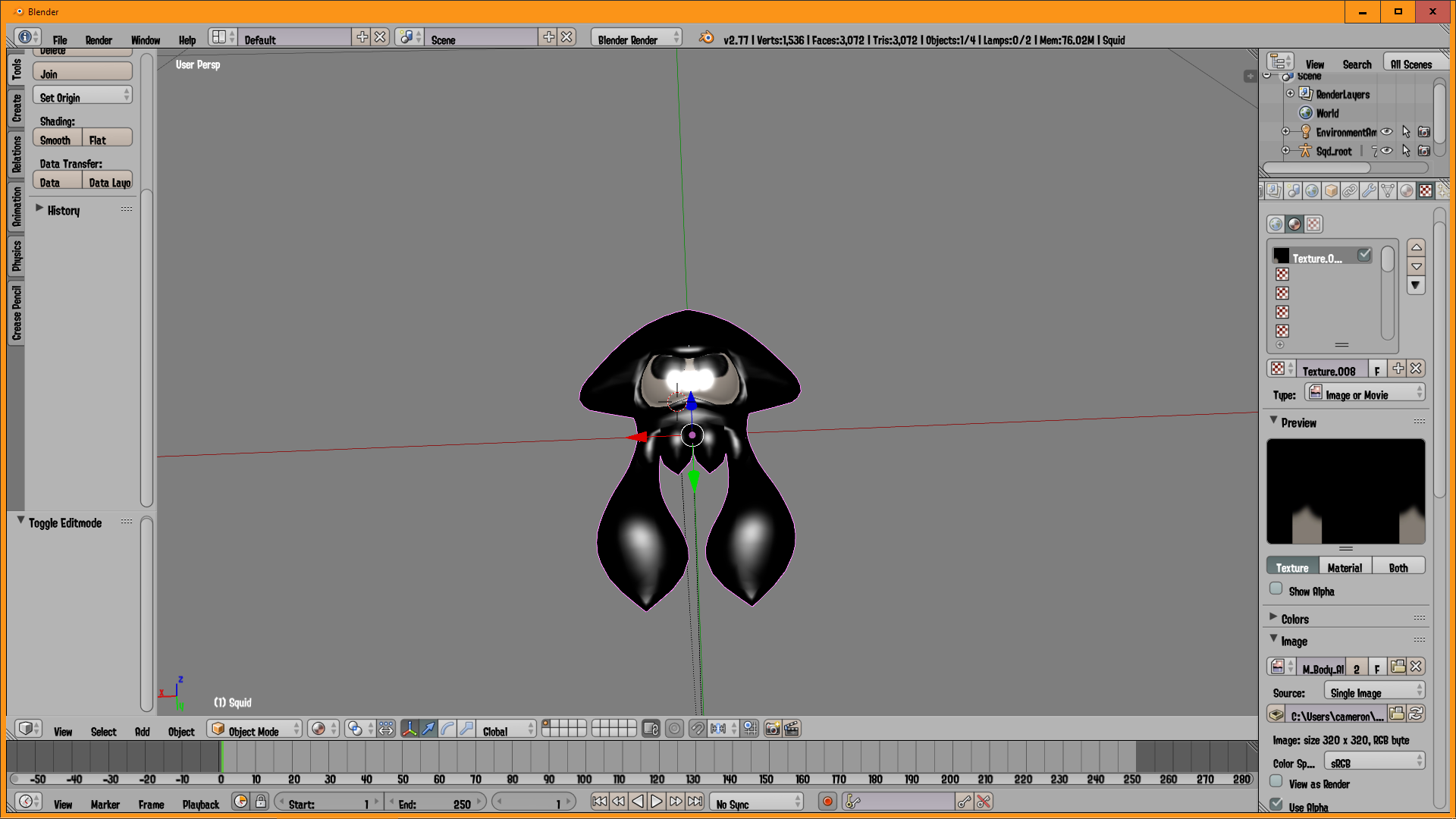Click the OpenGL render image camera icon

pos(772,729)
